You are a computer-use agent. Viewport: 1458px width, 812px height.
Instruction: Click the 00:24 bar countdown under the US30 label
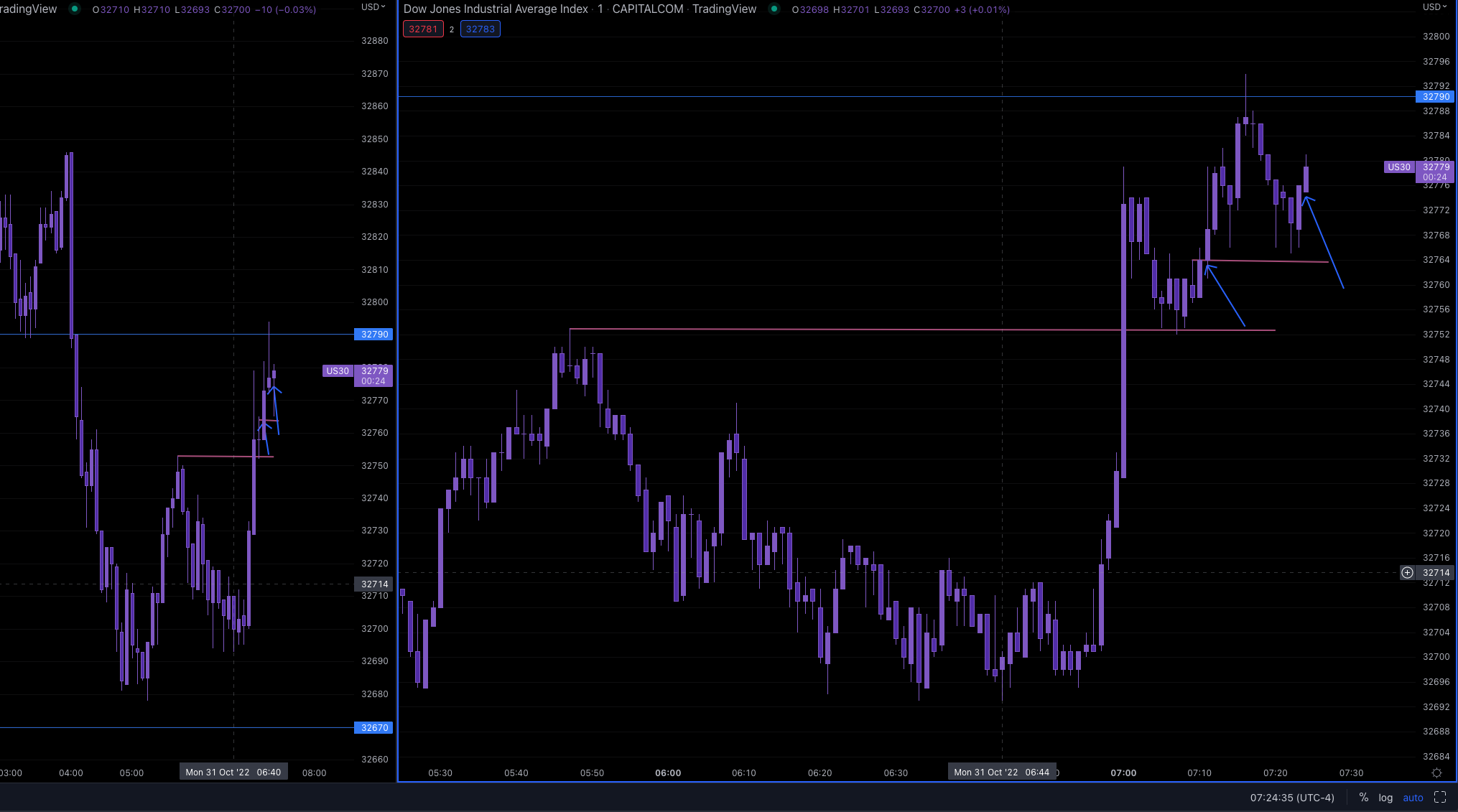(x=1434, y=177)
